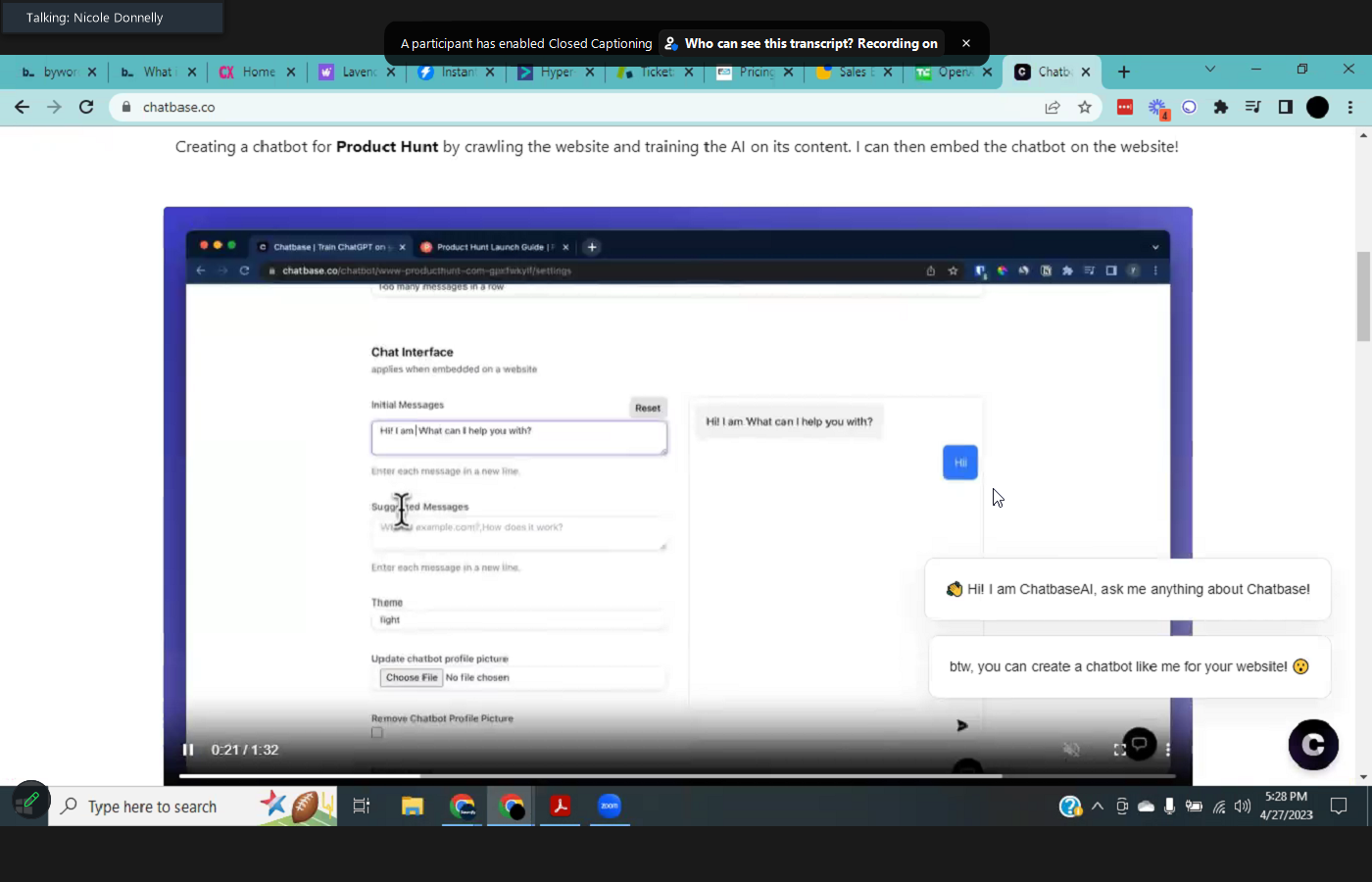The height and width of the screenshot is (882, 1372).
Task: Open the video's three-dot options menu
Action: click(x=1167, y=750)
